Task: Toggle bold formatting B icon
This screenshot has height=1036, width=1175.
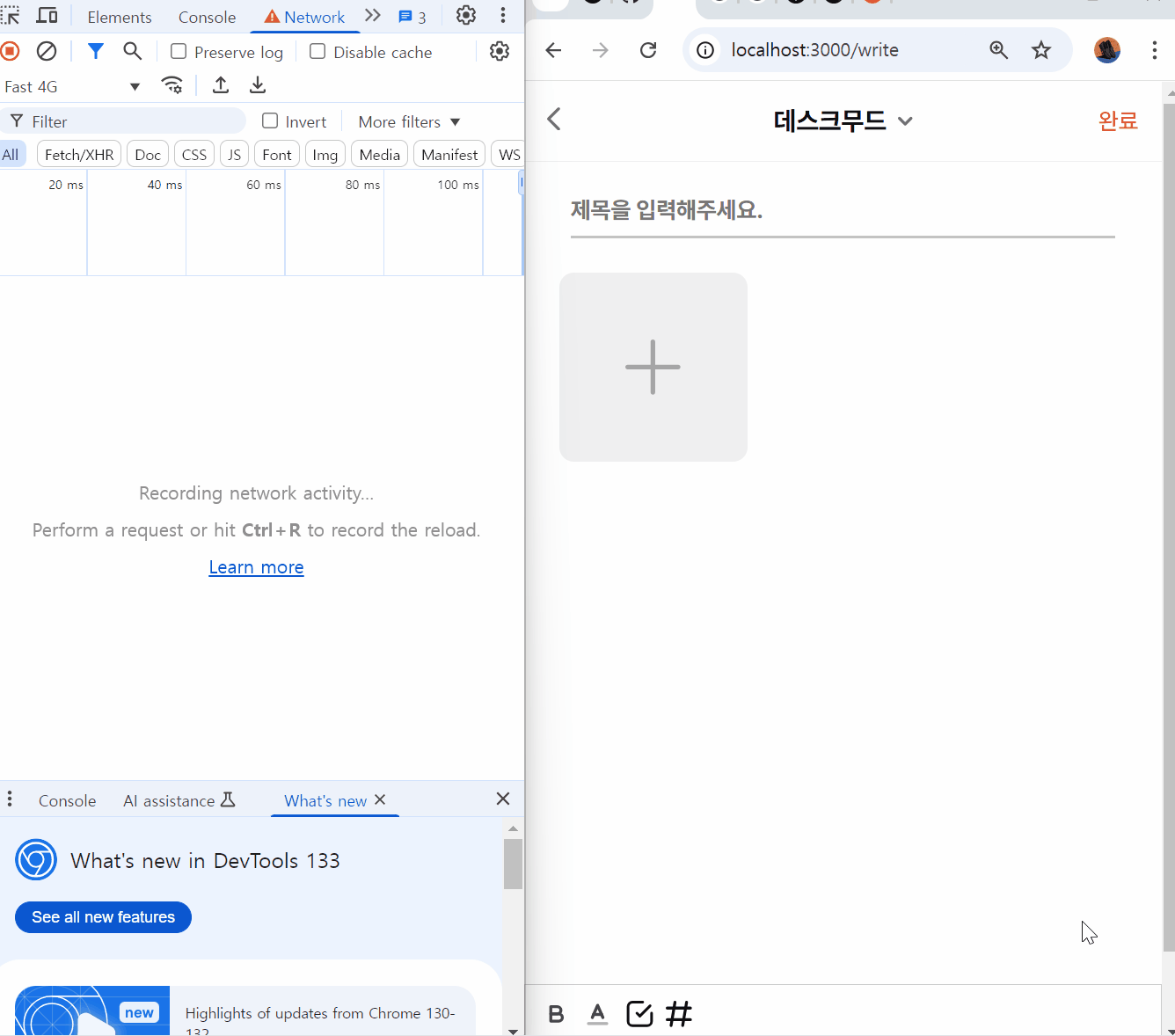Action: (556, 1014)
